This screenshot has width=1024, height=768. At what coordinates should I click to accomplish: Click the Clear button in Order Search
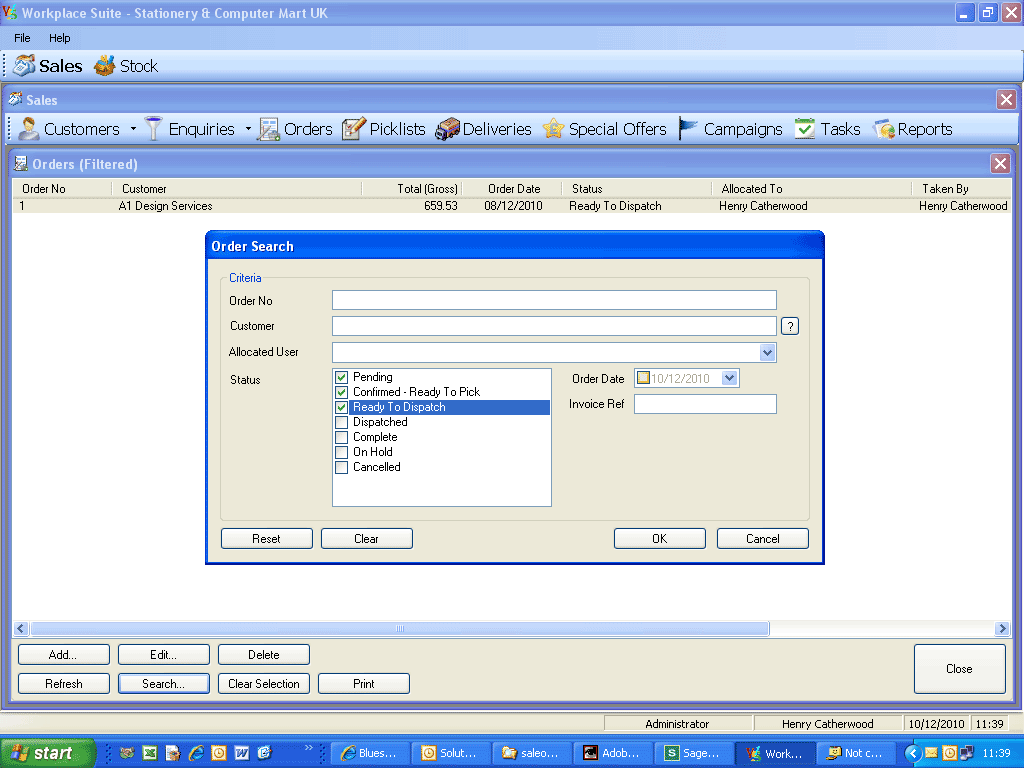[366, 539]
